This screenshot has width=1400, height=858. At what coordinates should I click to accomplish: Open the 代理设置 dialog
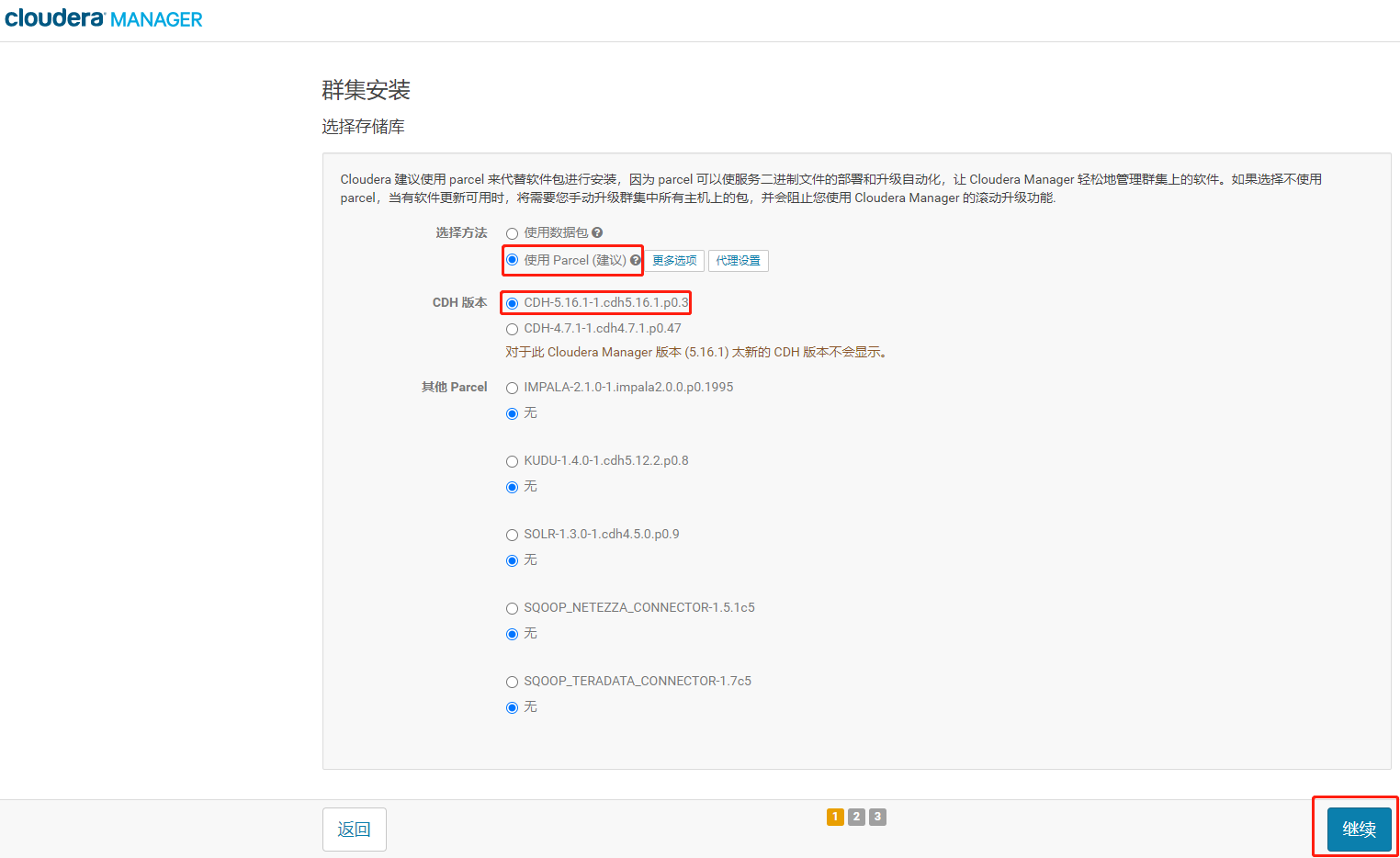tap(738, 260)
